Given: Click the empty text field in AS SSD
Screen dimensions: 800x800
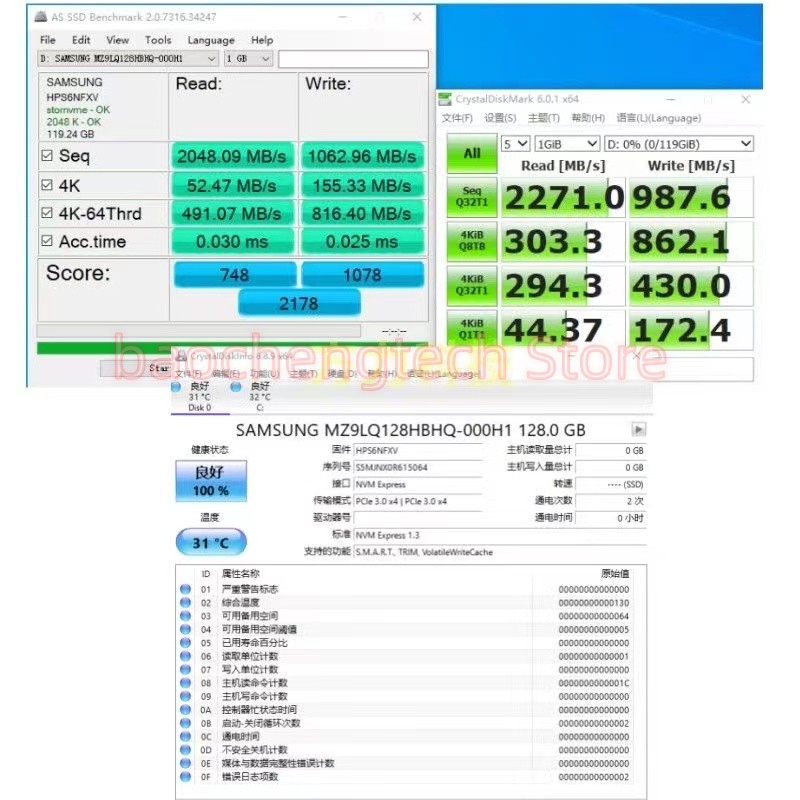Looking at the screenshot, I should pyautogui.click(x=353, y=59).
